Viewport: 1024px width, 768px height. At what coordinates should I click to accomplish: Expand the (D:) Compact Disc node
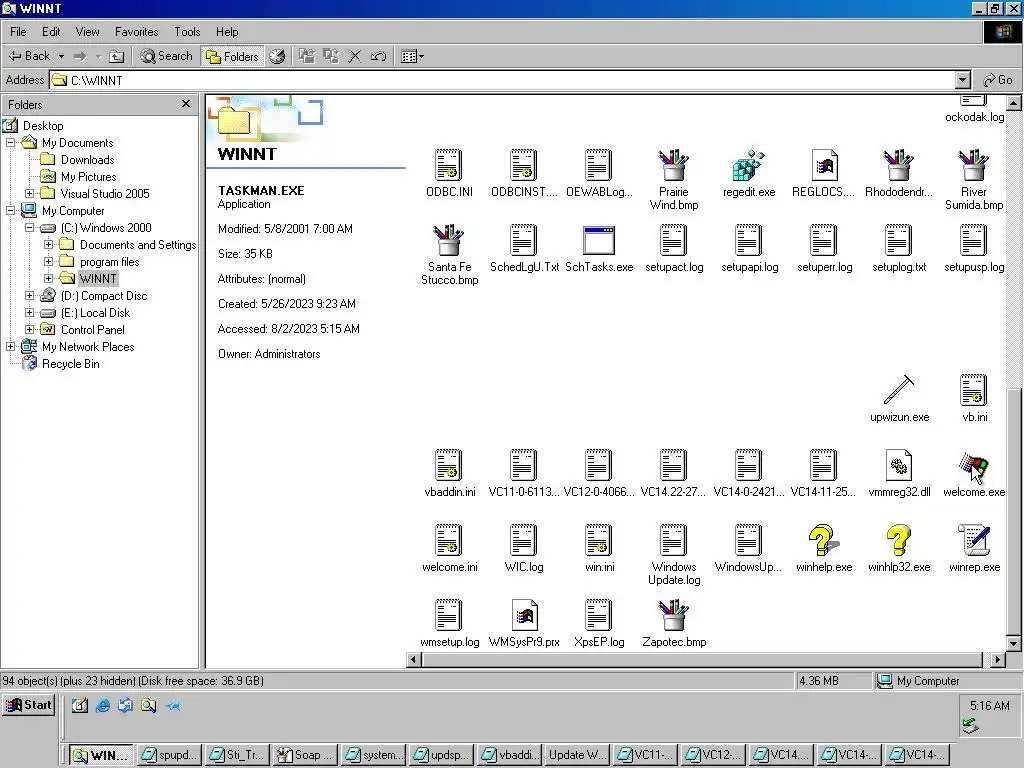point(29,295)
